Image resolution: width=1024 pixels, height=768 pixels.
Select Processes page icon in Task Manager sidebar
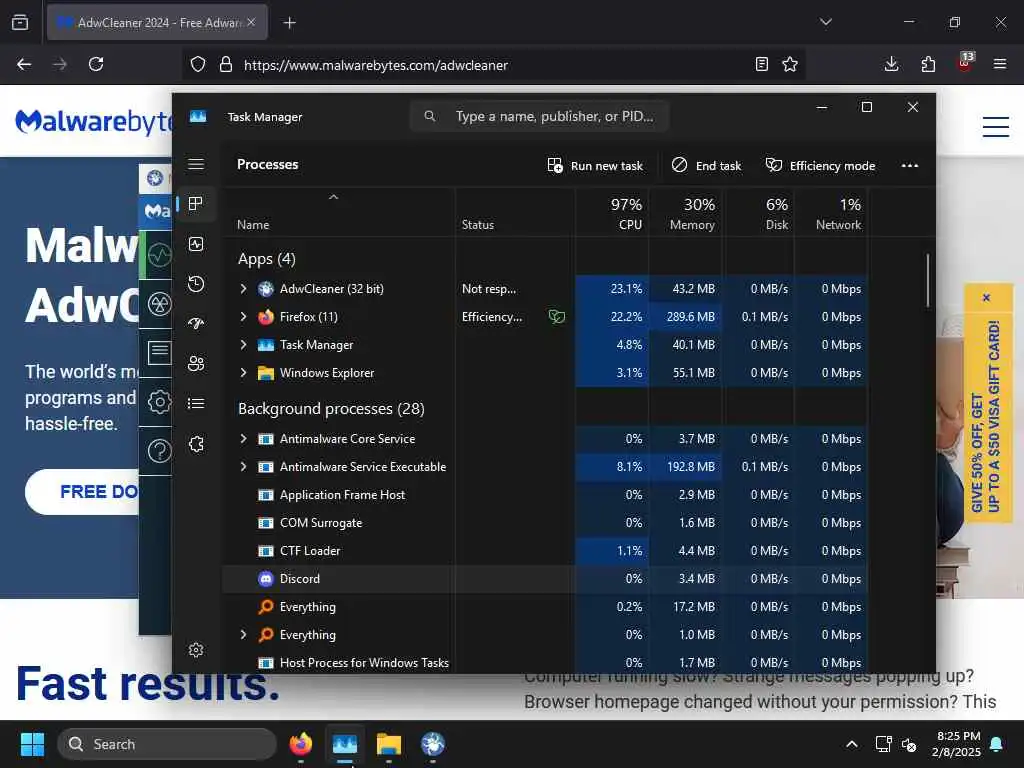point(196,204)
